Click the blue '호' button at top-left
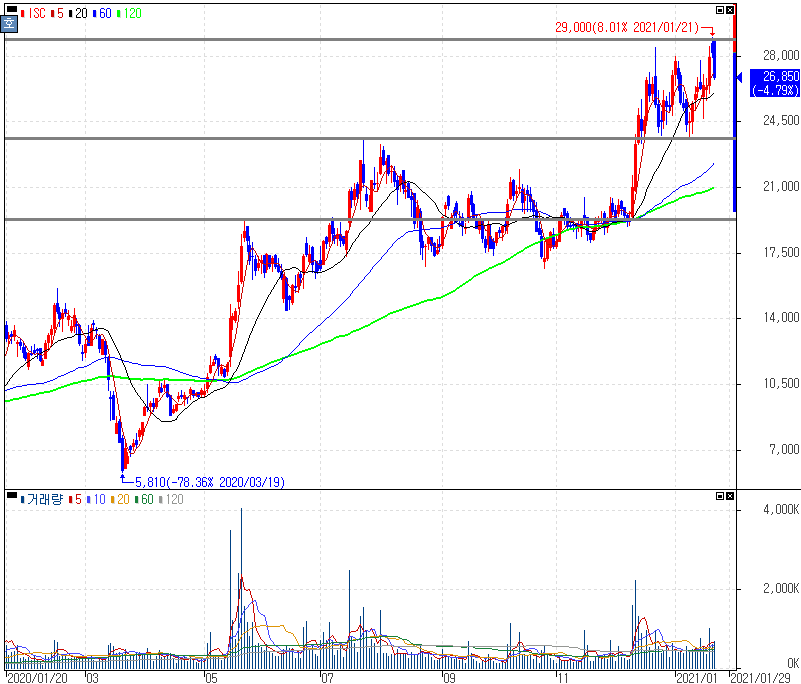The height and width of the screenshot is (684, 801). 9,23
